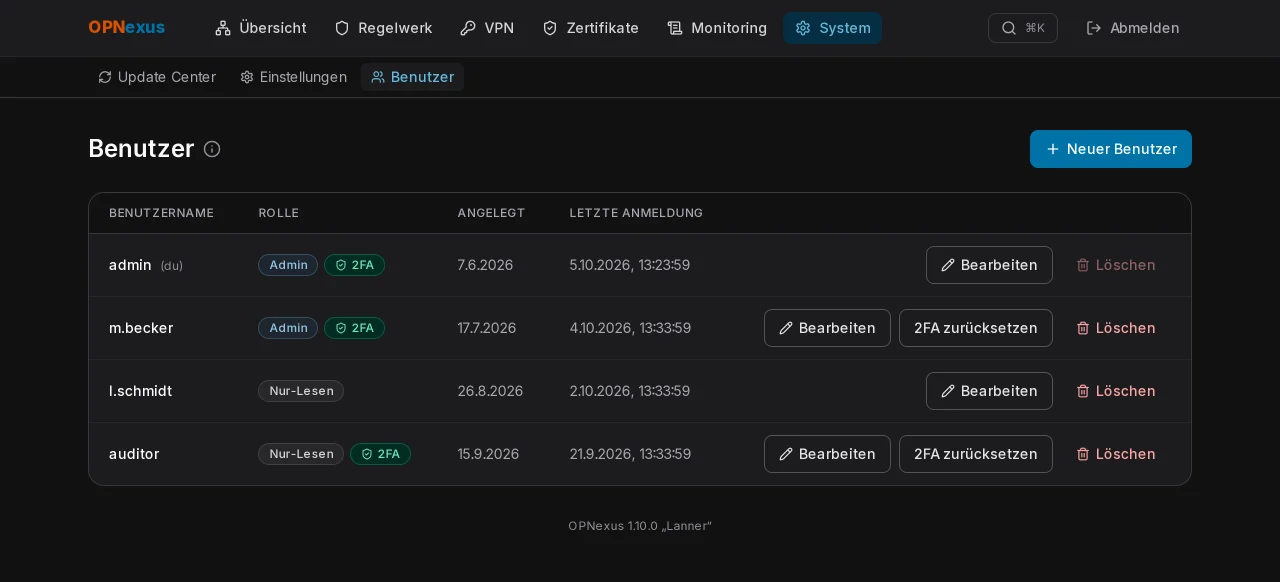Click the Rolle column header
The height and width of the screenshot is (582, 1280).
click(x=279, y=213)
